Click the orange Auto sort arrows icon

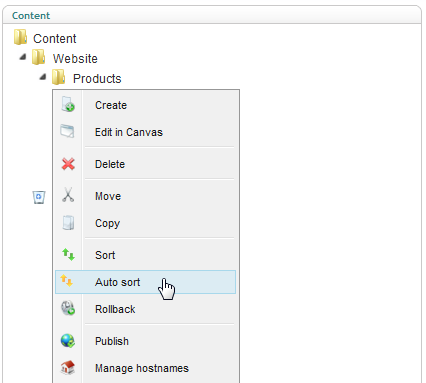[67, 280]
